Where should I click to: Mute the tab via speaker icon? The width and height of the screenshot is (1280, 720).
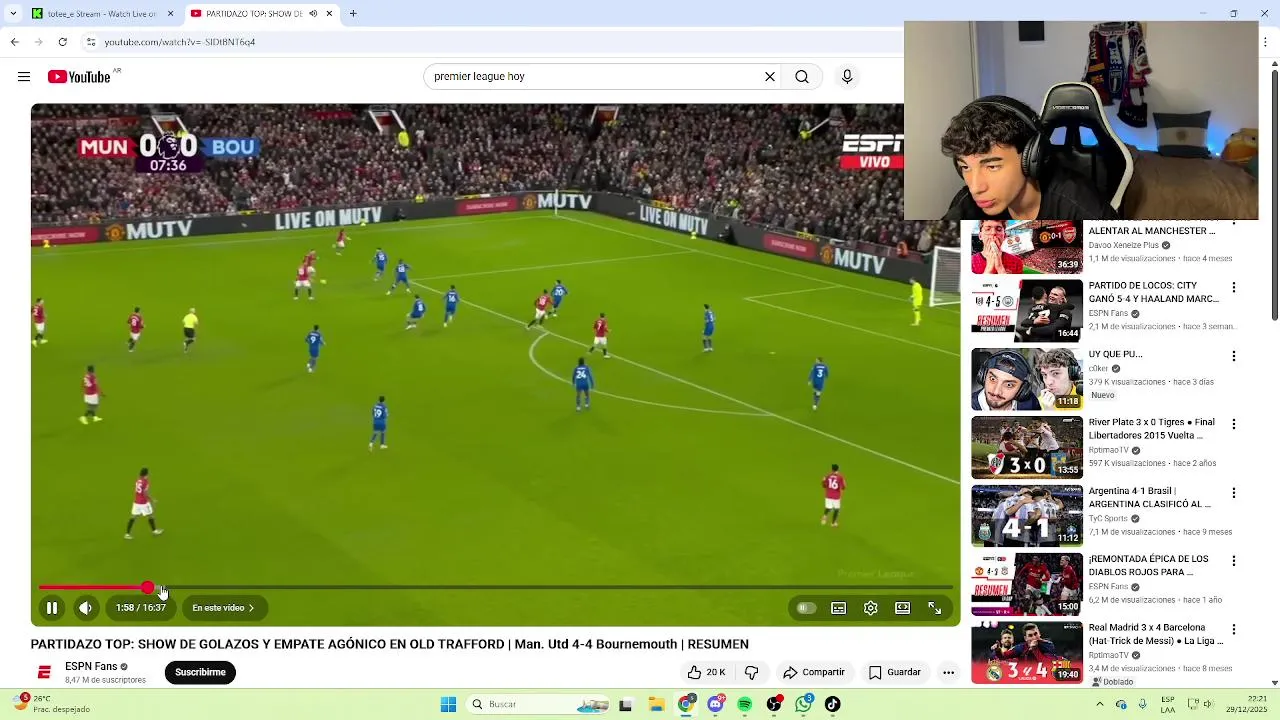coord(313,14)
